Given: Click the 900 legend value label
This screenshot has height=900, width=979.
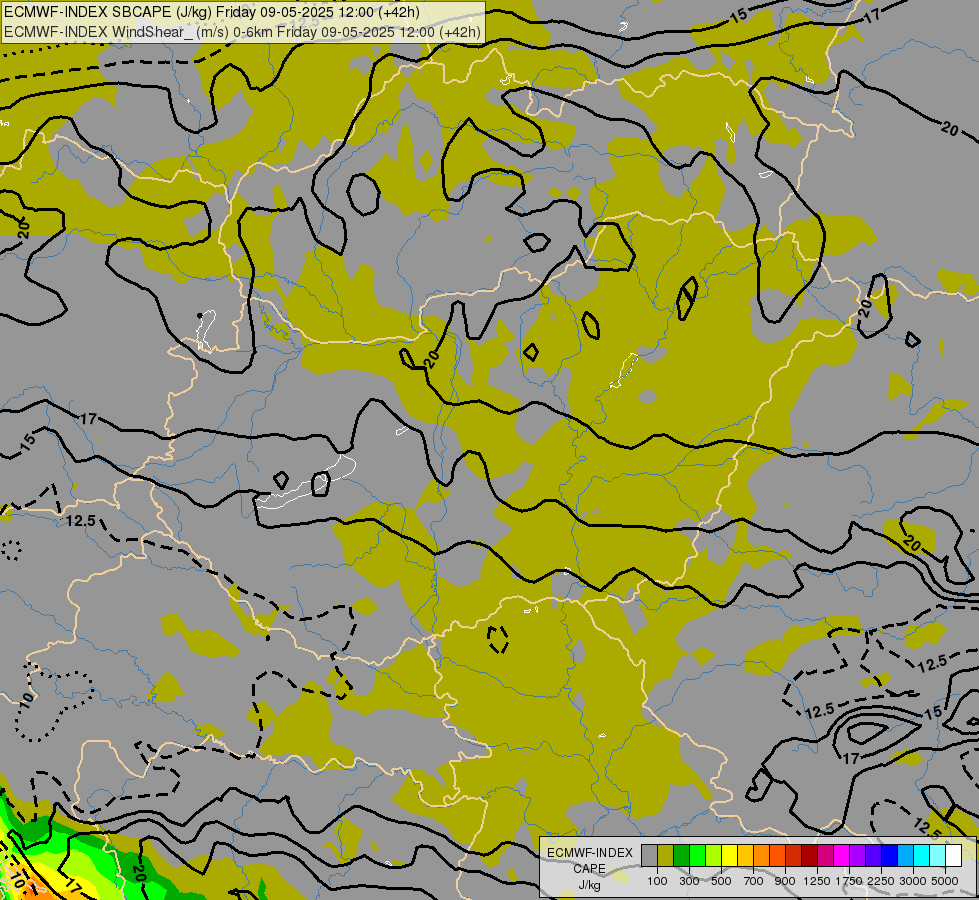Looking at the screenshot, I should click(785, 881).
